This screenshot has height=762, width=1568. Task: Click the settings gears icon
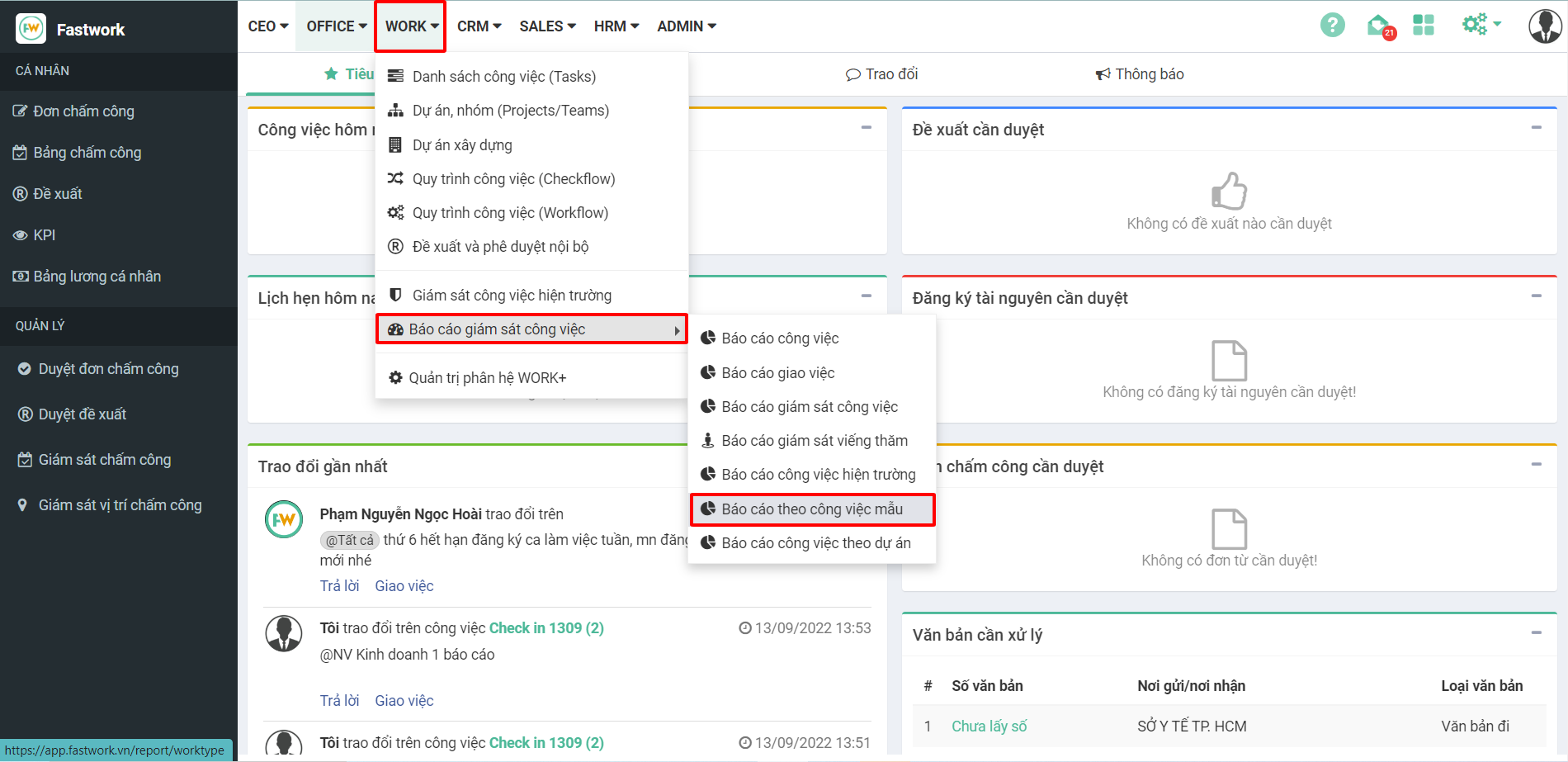coord(1476,25)
